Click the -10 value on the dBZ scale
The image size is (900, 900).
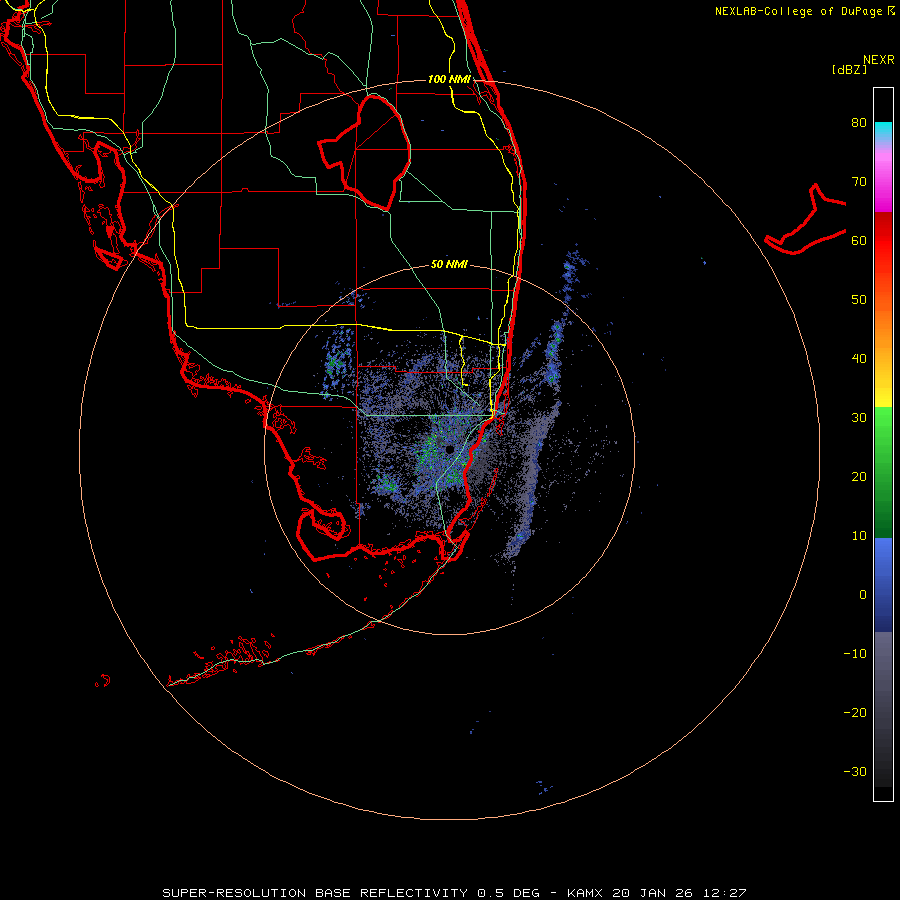coord(855,654)
